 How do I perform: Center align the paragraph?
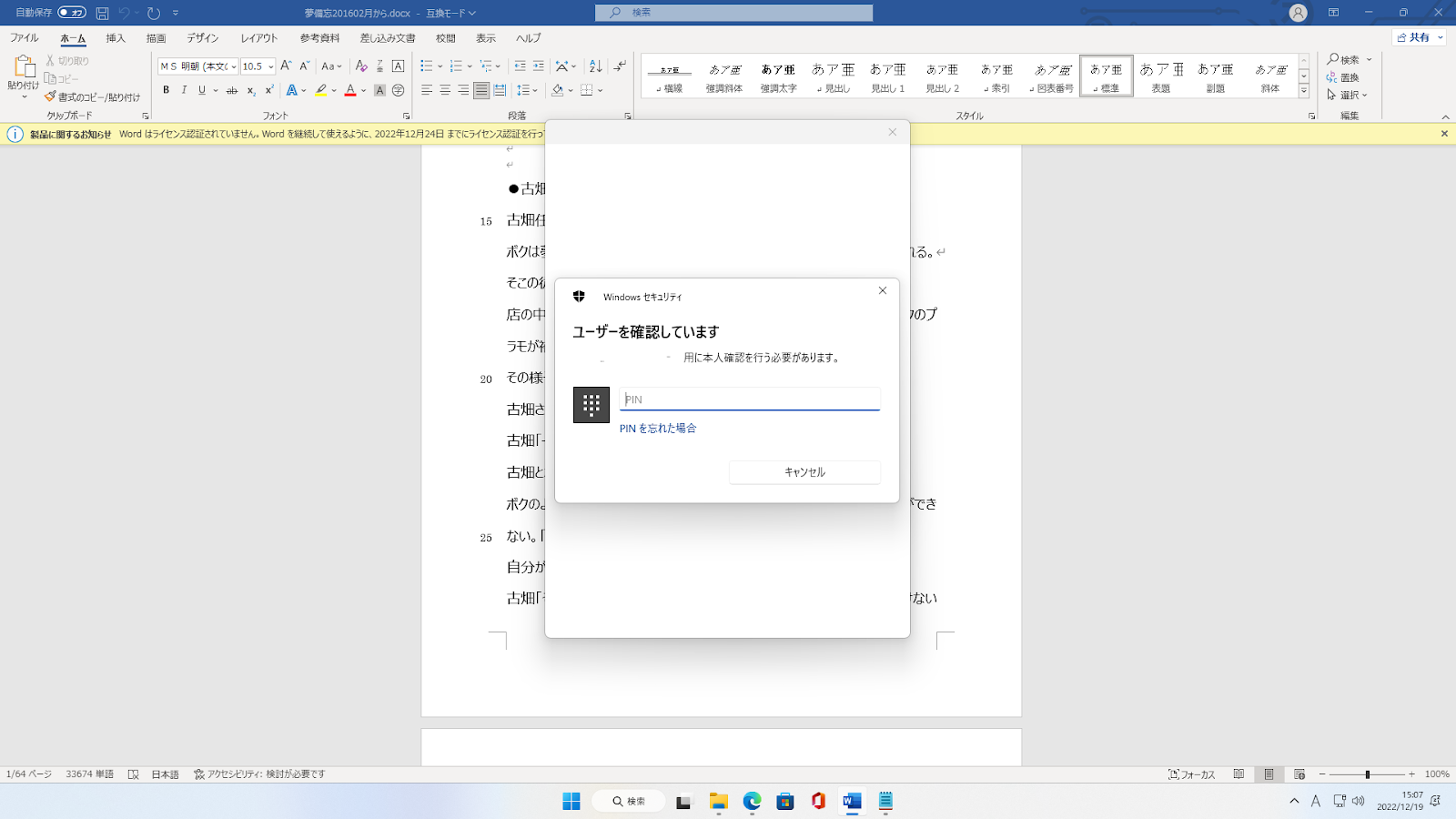coord(445,90)
